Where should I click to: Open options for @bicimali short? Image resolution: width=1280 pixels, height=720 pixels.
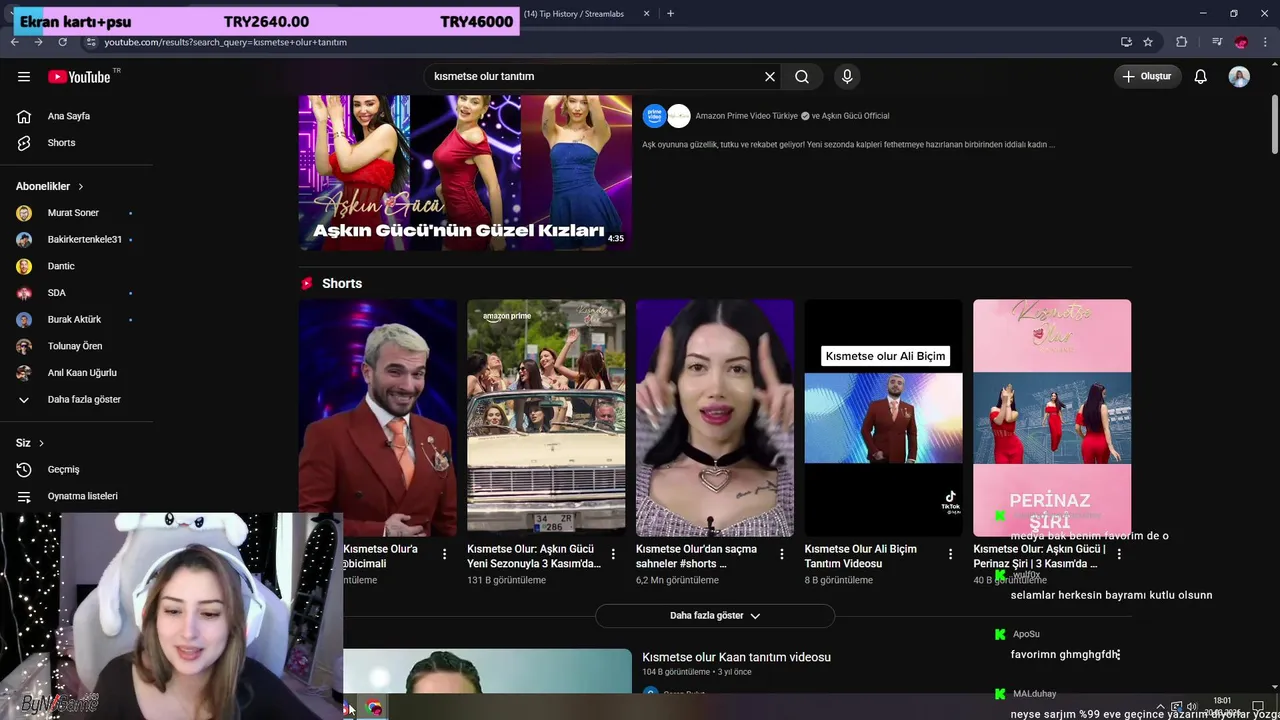pos(444,553)
